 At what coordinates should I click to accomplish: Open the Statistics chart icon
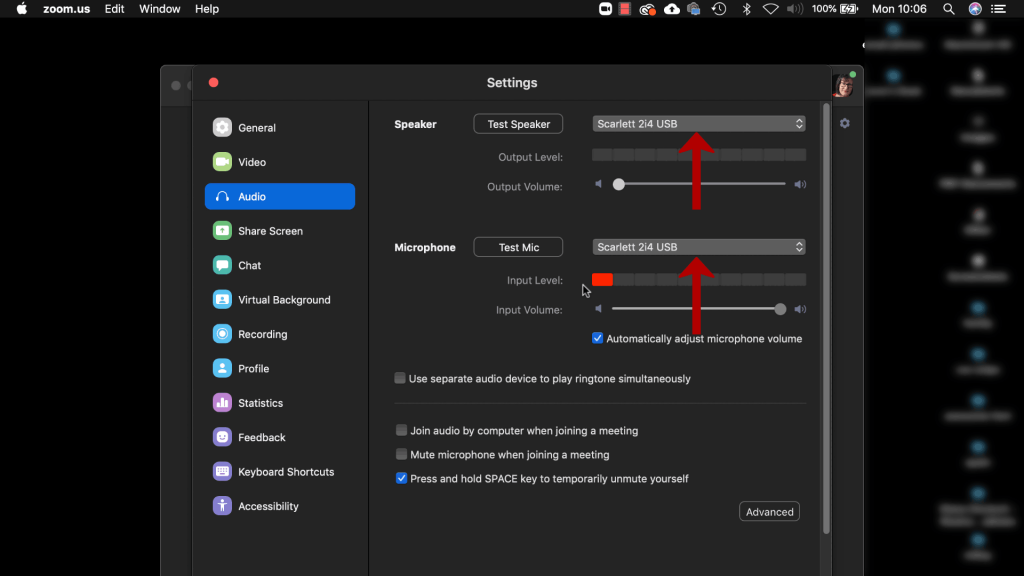point(222,403)
